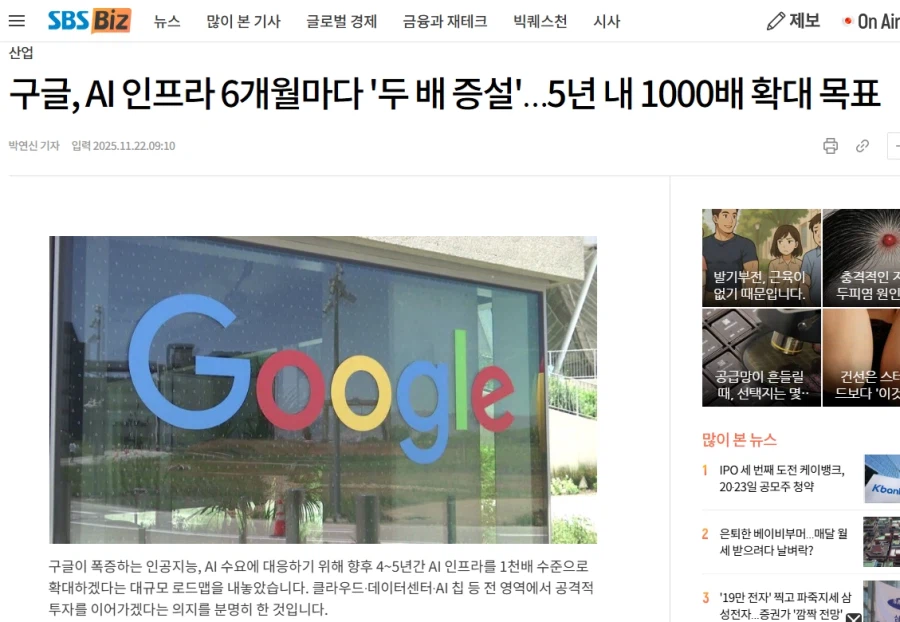Go to 글로벌 경제 section

pyautogui.click(x=342, y=21)
